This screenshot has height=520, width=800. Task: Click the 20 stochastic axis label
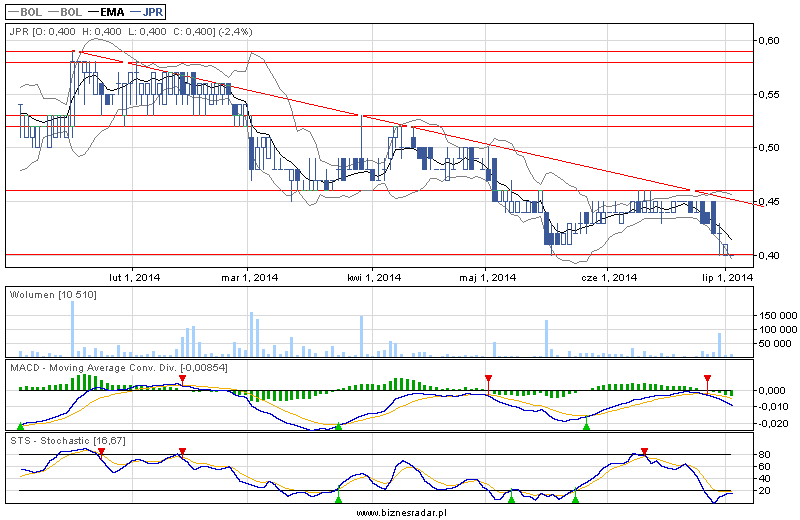(x=764, y=491)
